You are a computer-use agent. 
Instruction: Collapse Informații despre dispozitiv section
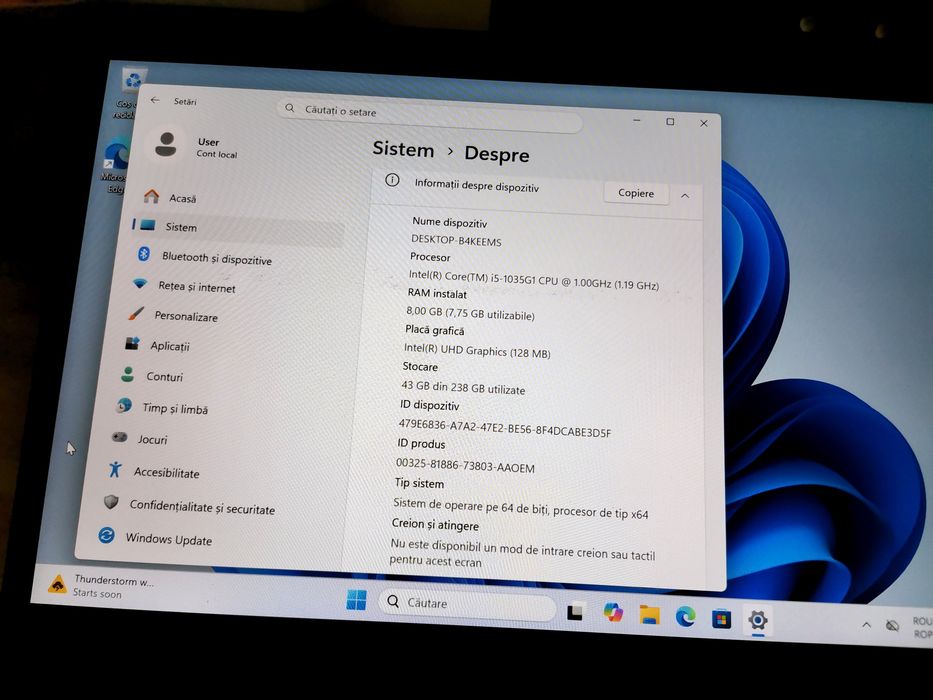coord(685,196)
